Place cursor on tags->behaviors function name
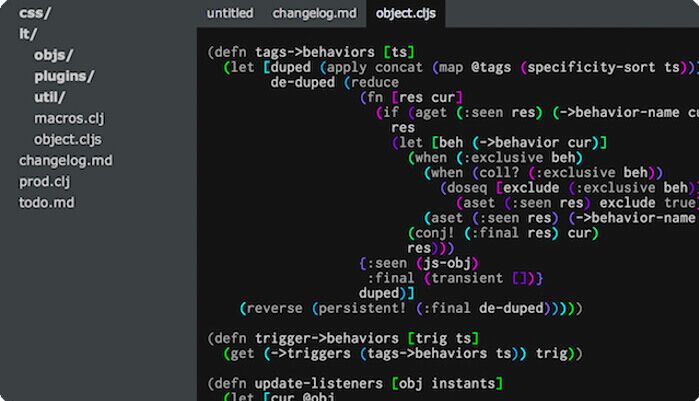 [315, 52]
